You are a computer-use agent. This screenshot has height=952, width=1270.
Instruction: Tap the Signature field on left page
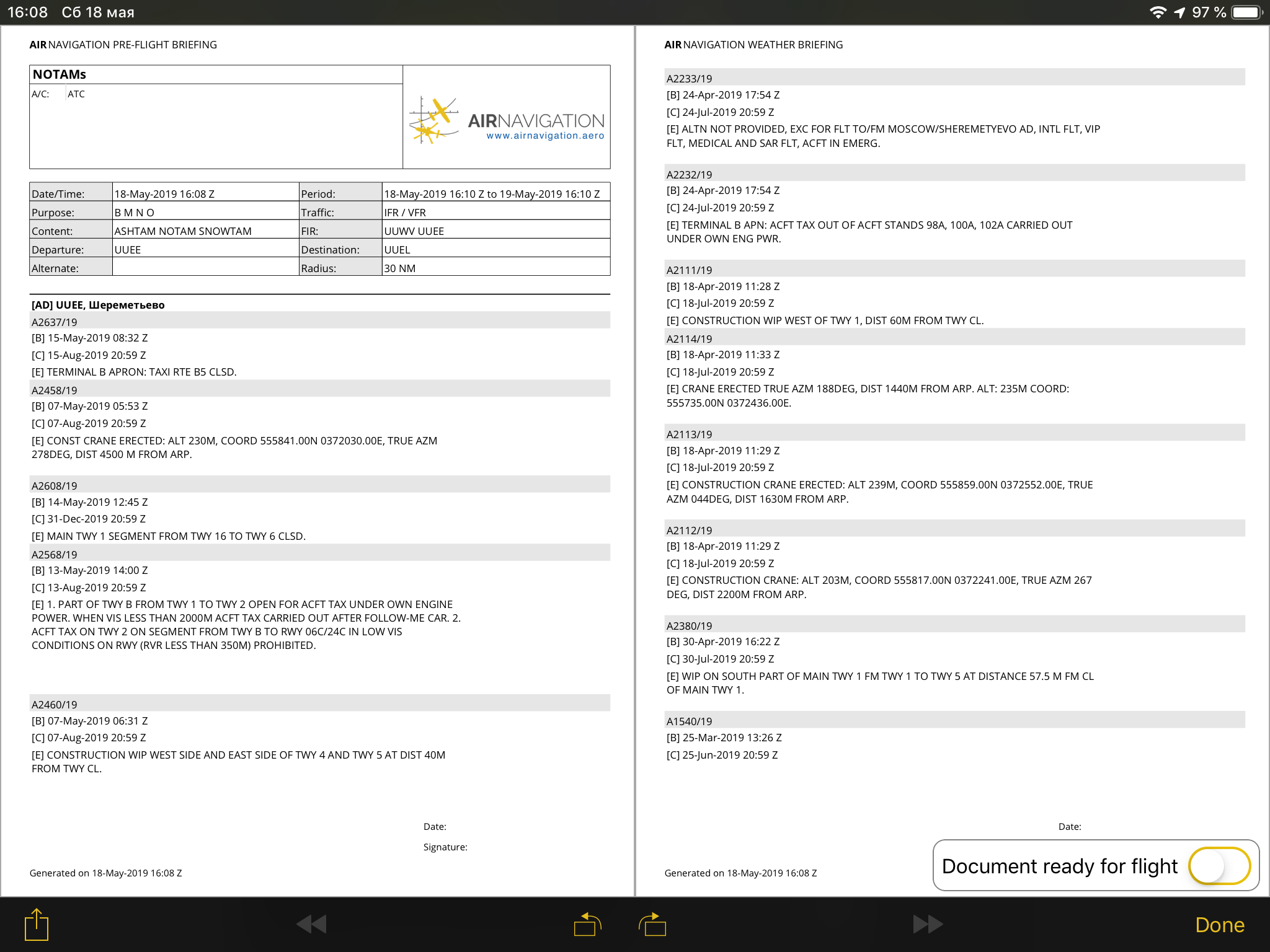click(x=445, y=847)
